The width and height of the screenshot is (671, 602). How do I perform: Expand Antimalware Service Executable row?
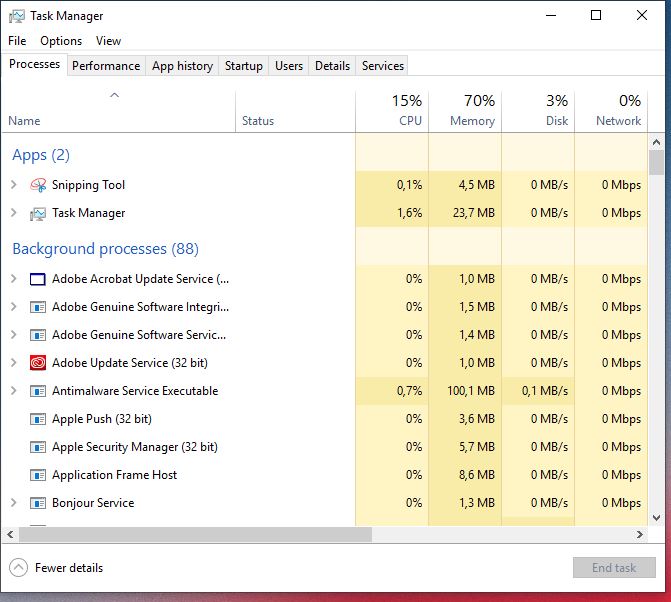pyautogui.click(x=14, y=391)
